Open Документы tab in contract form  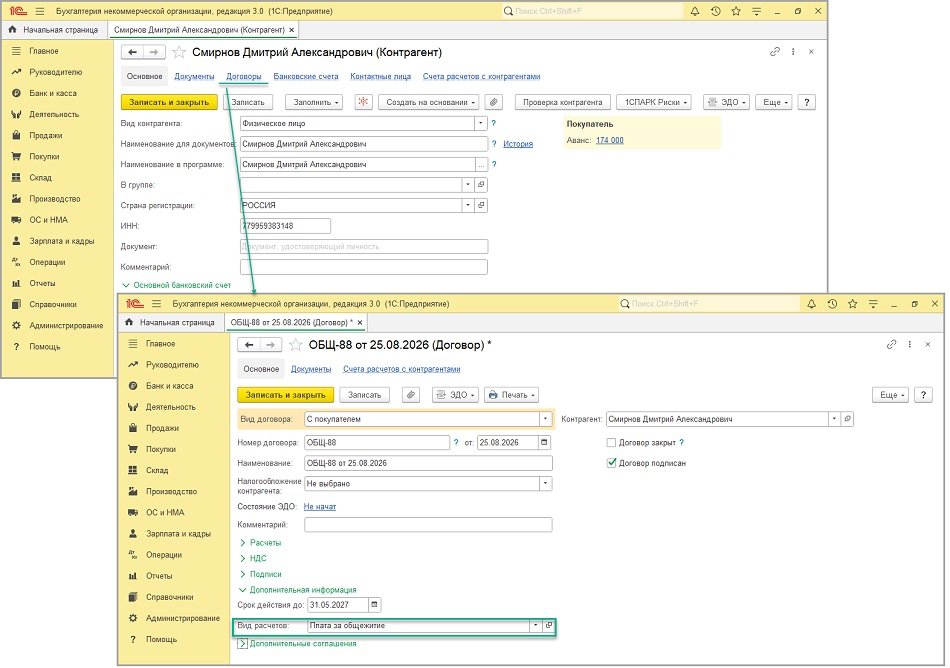coord(311,369)
